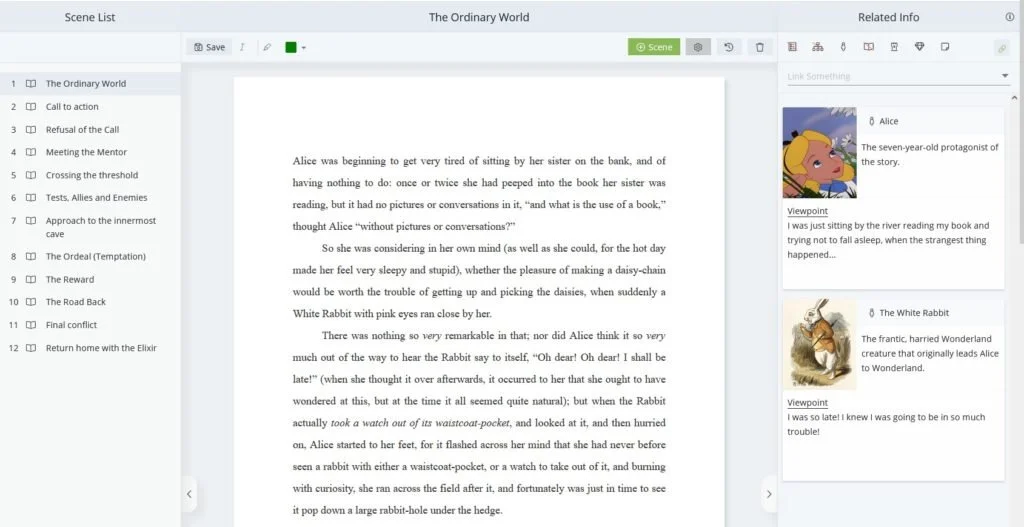Toggle italic text formatting
This screenshot has width=1024, height=527.
(242, 47)
